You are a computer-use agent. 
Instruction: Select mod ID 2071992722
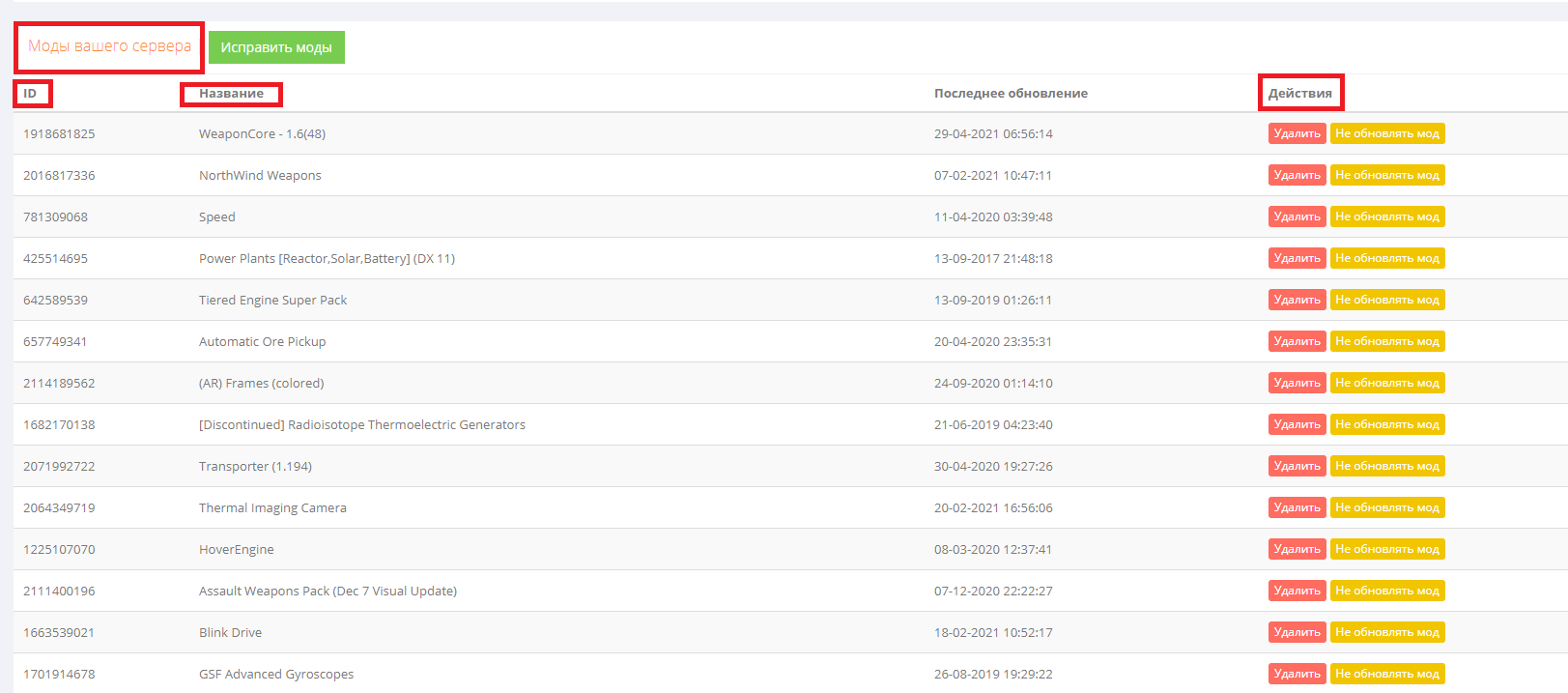(x=59, y=467)
